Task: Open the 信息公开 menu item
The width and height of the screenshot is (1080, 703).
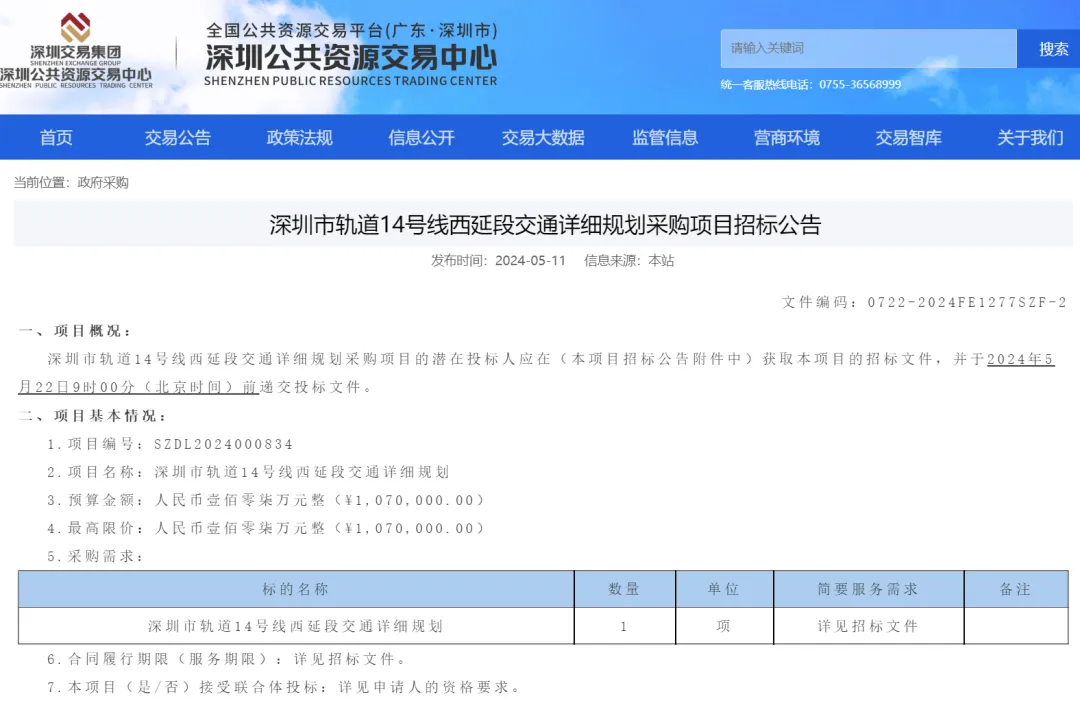Action: tap(422, 138)
